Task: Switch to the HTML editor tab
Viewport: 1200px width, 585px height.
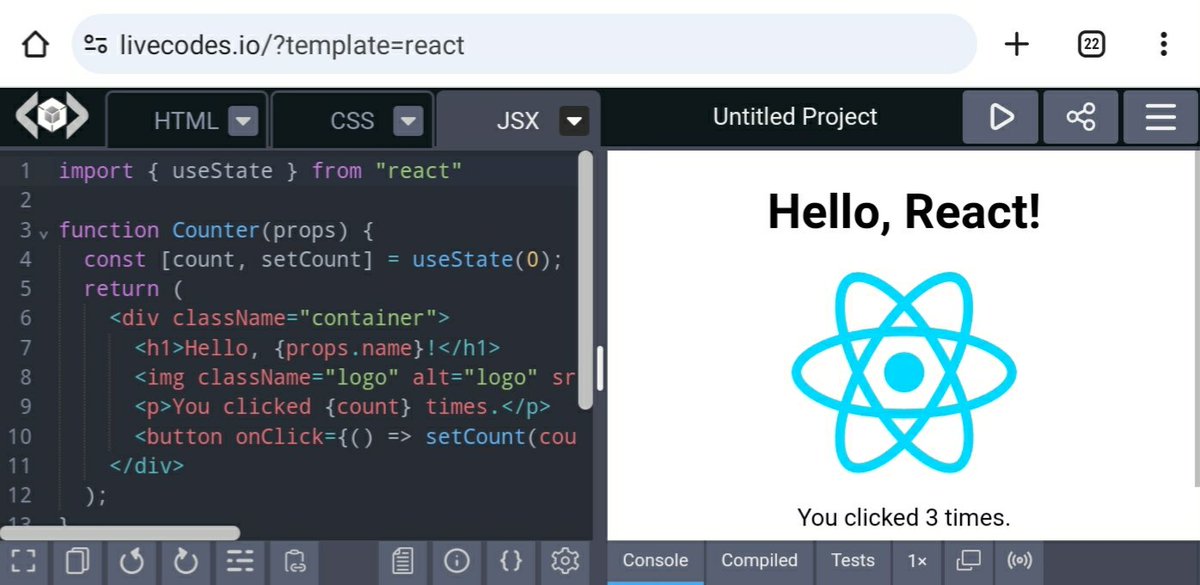Action: 186,121
